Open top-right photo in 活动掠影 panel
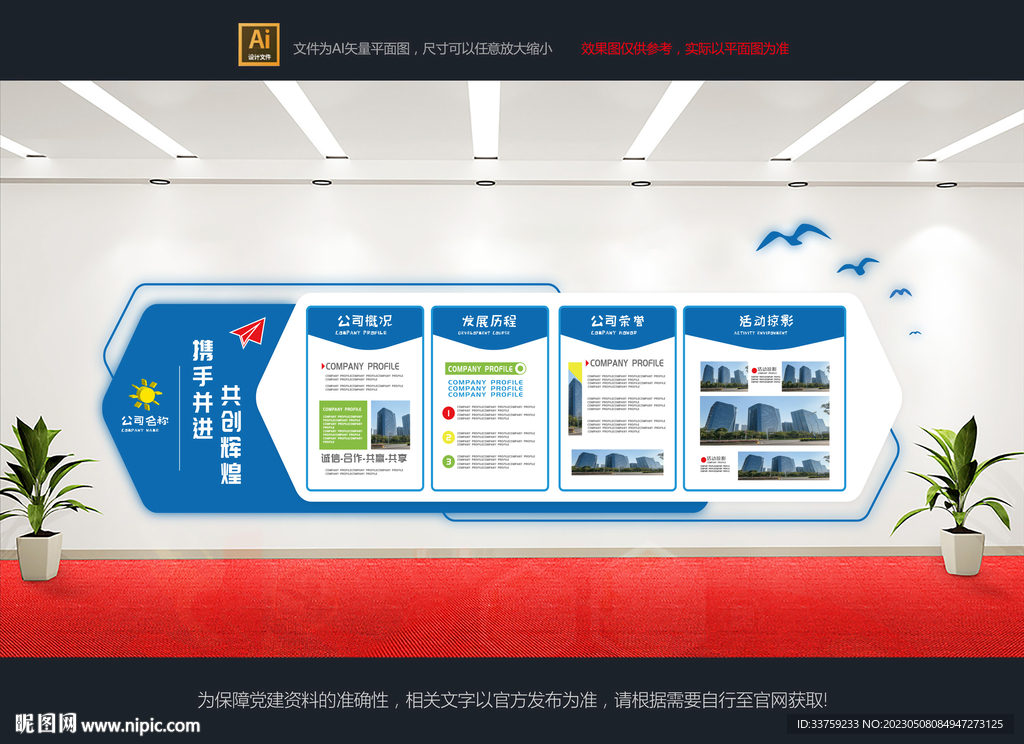Image resolution: width=1024 pixels, height=744 pixels. click(x=806, y=376)
